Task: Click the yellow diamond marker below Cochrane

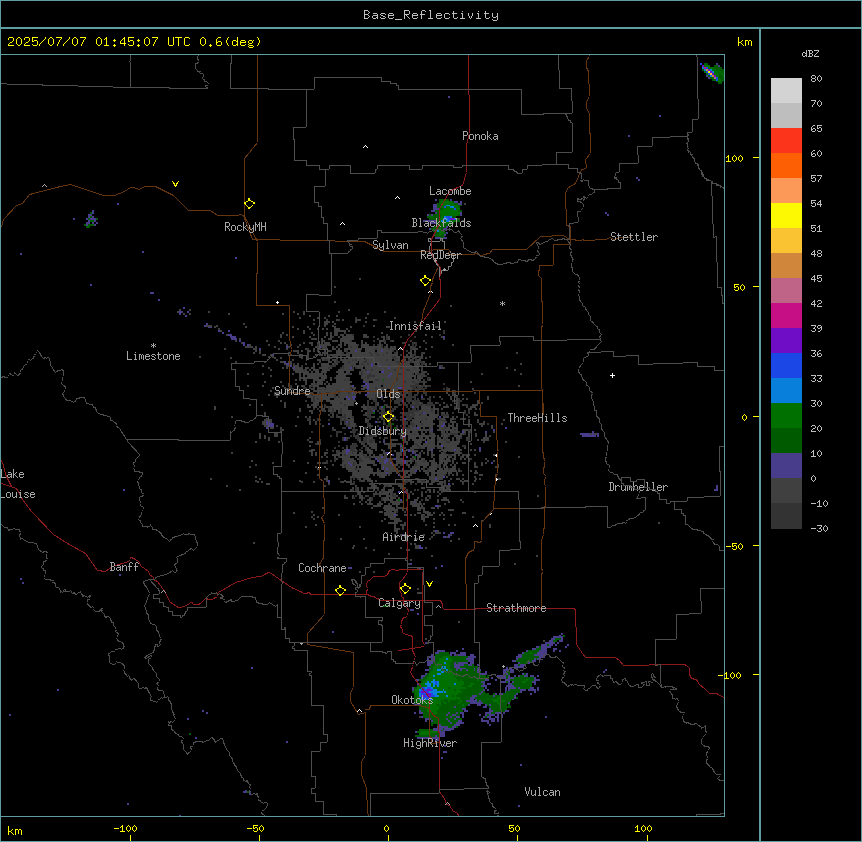Action: 340,590
